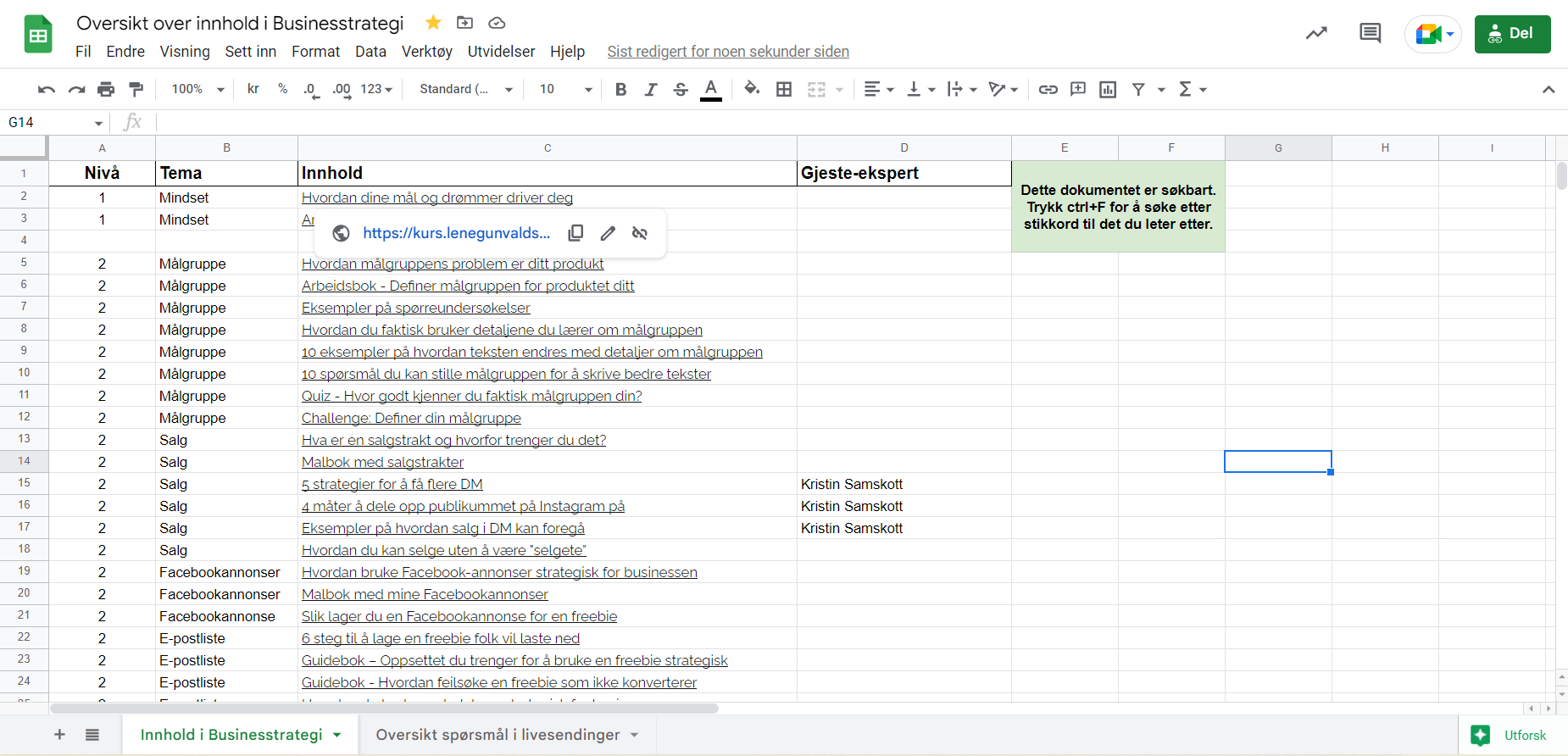Toggle bold formatting
1568x756 pixels.
pos(620,89)
